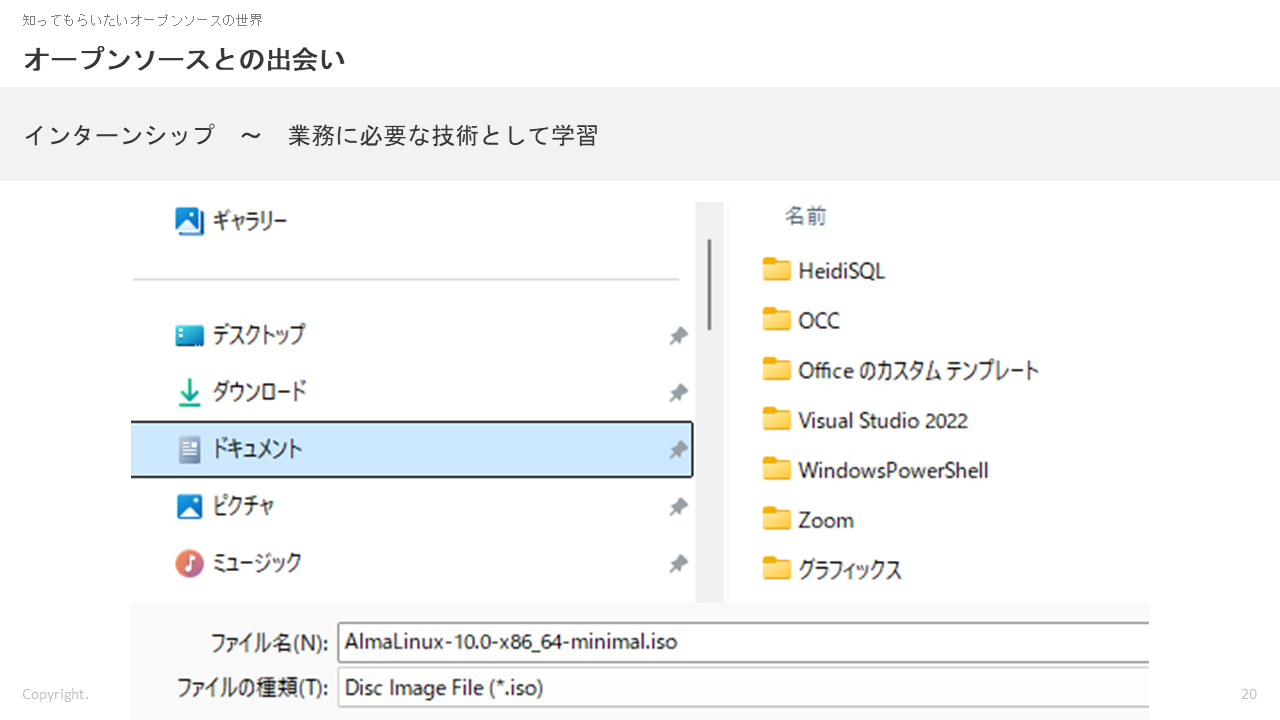Toggle the pin beside Pictures
The height and width of the screenshot is (720, 1280).
pos(678,507)
